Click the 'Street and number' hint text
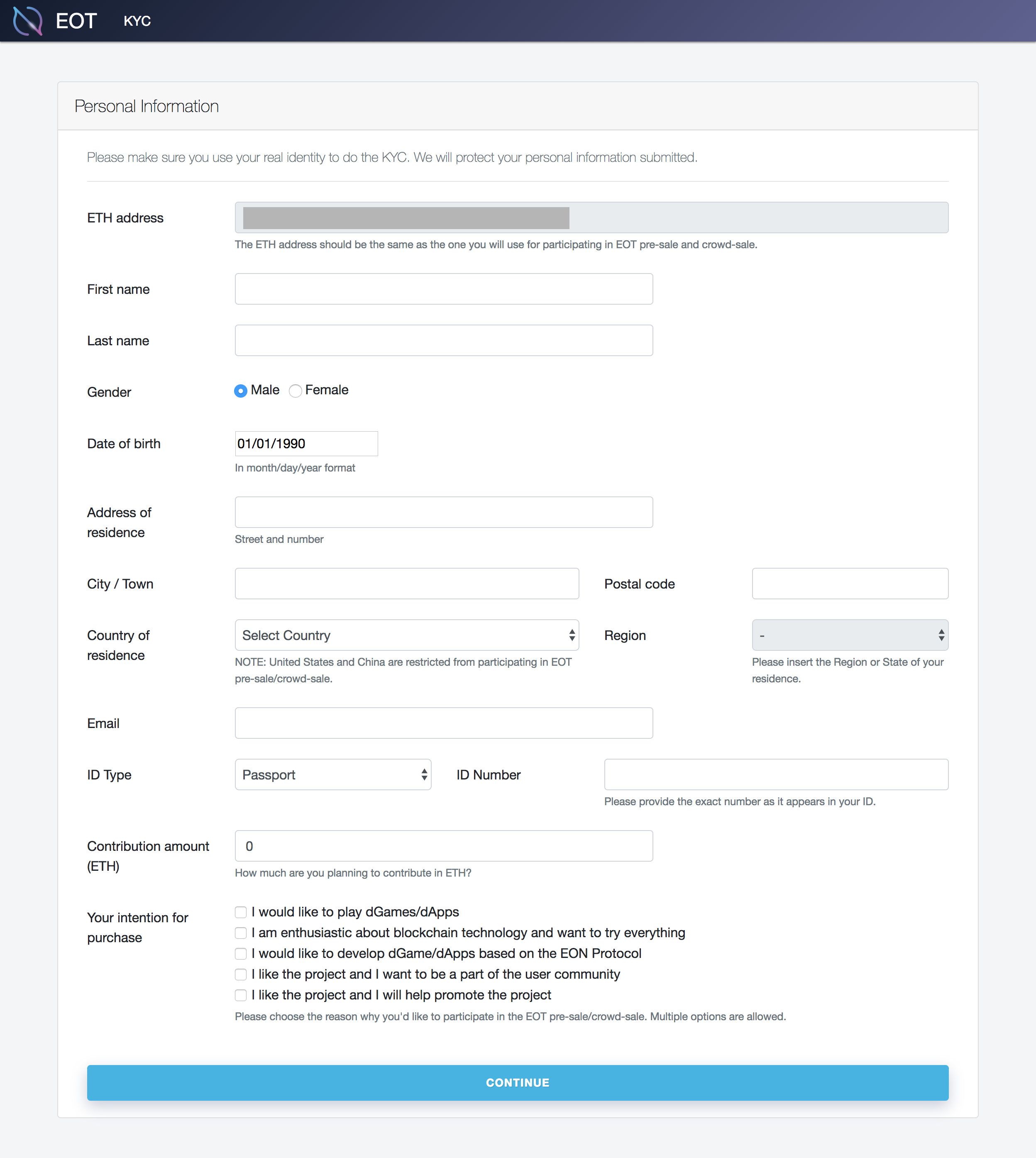This screenshot has width=1036, height=1158. point(279,539)
